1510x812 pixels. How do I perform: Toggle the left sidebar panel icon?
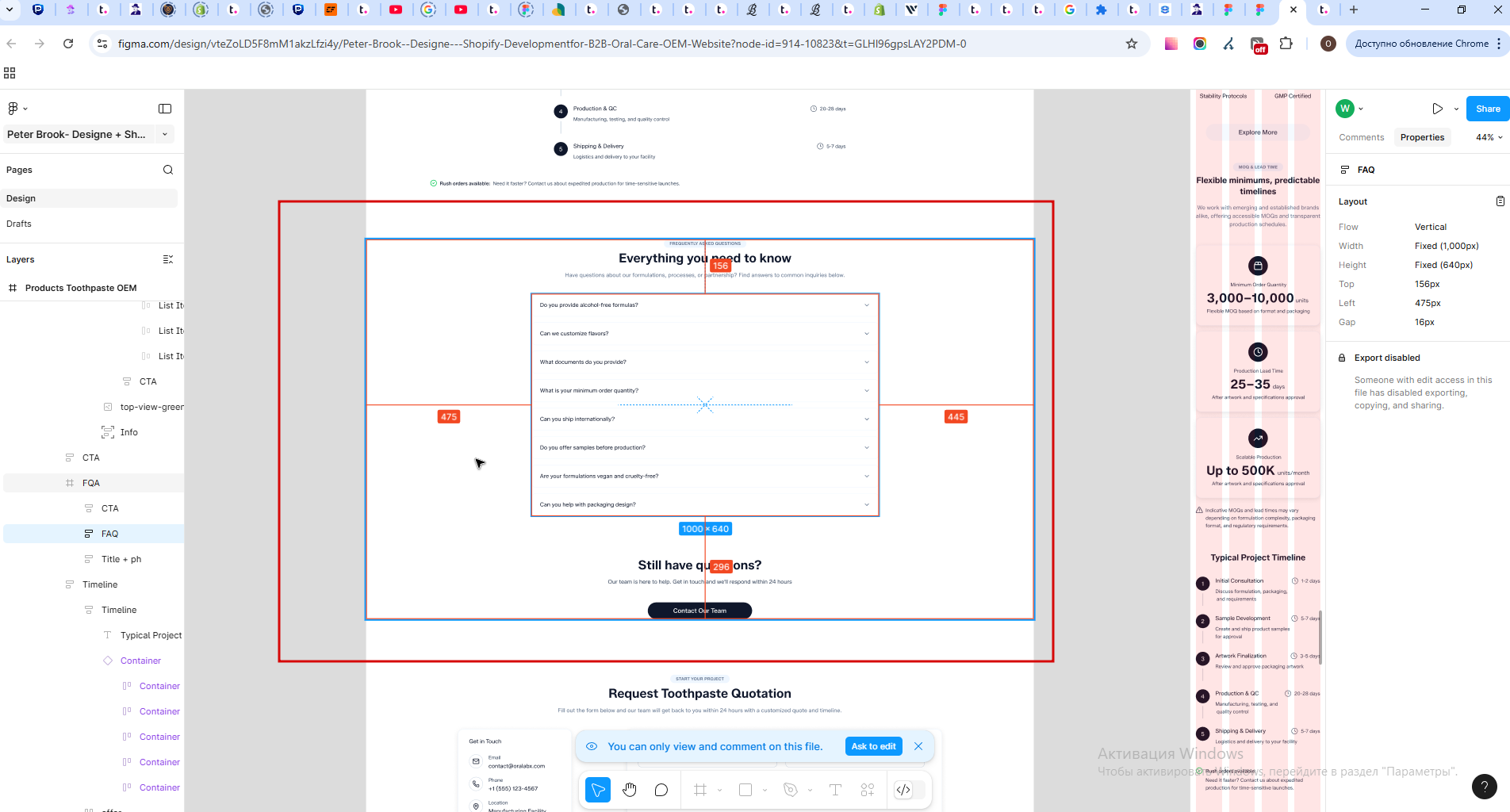click(165, 109)
